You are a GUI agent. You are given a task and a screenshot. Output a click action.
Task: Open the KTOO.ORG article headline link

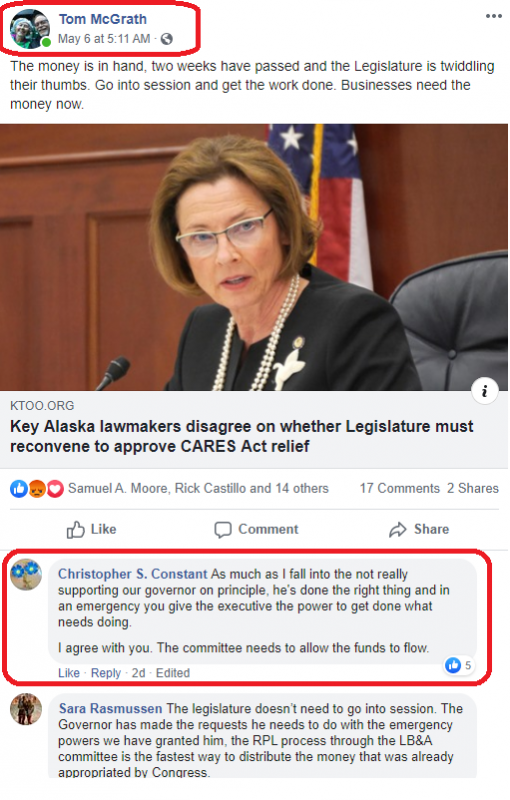tap(242, 436)
